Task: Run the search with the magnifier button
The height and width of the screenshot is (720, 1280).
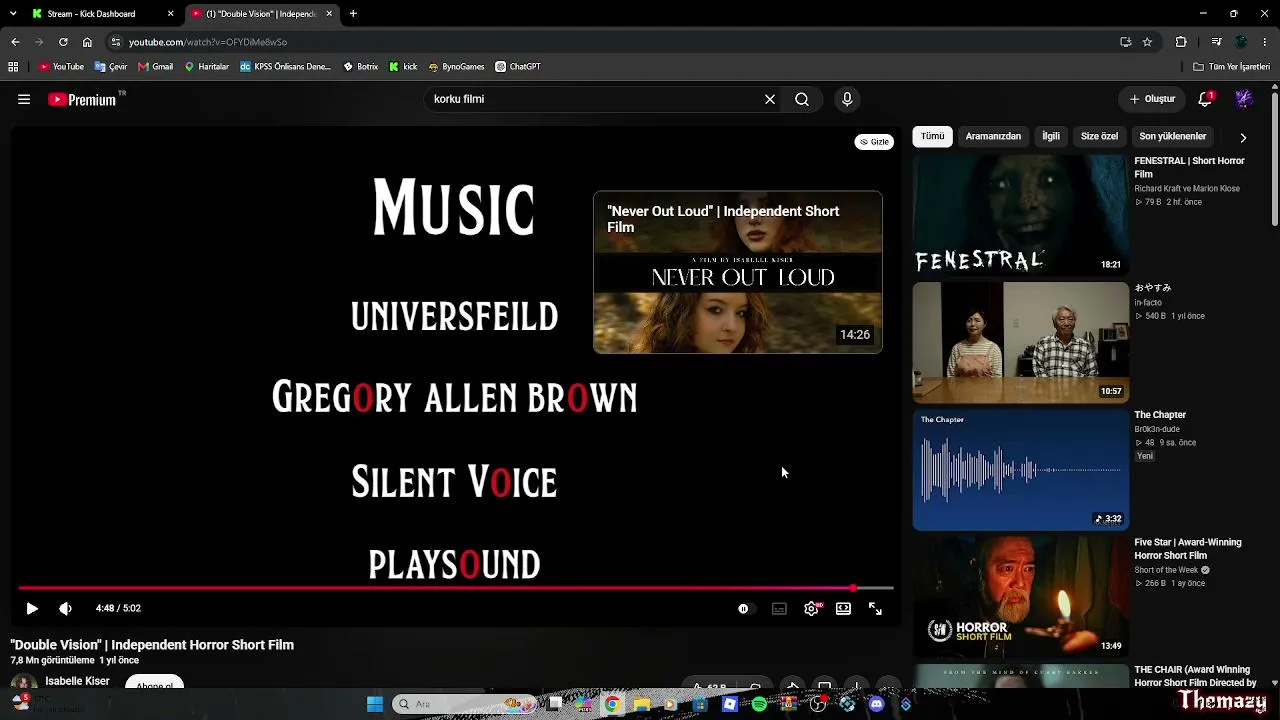Action: pyautogui.click(x=802, y=99)
